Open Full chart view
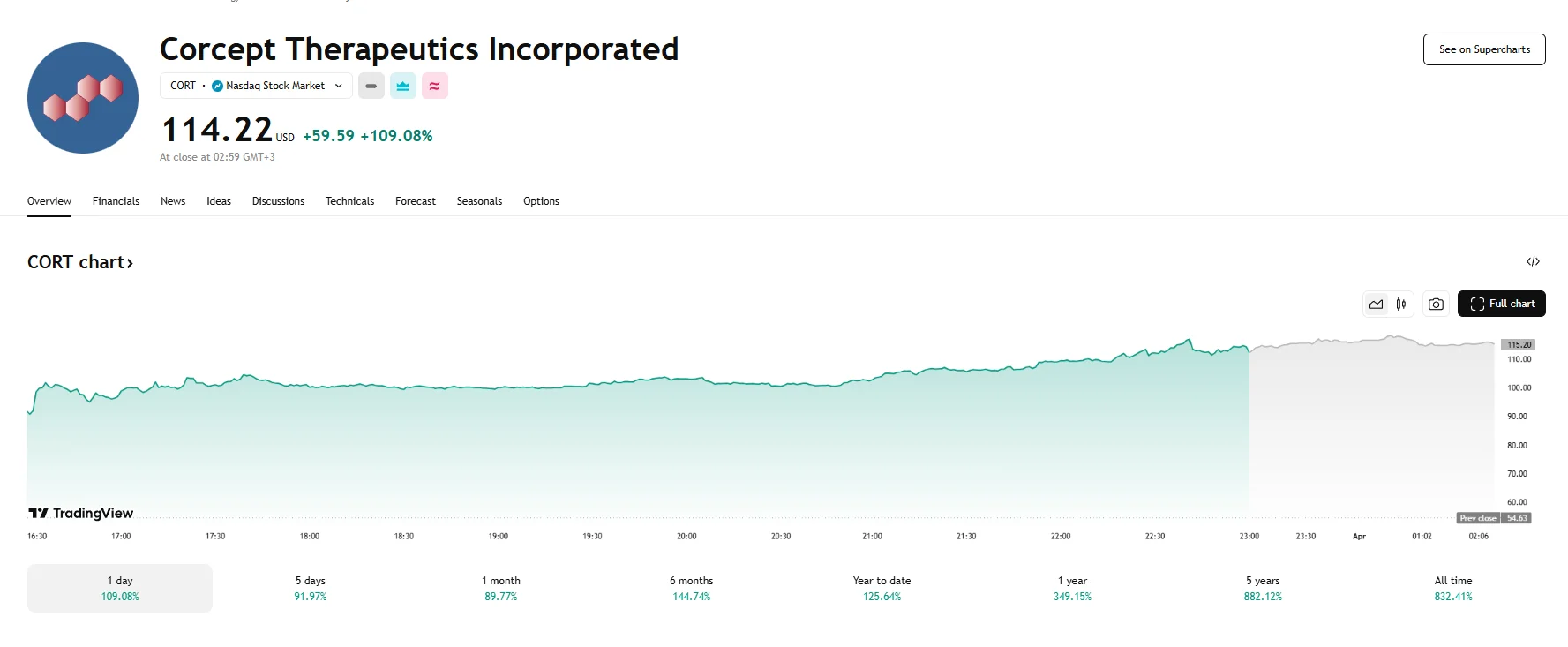The height and width of the screenshot is (647, 1568). tap(1502, 304)
